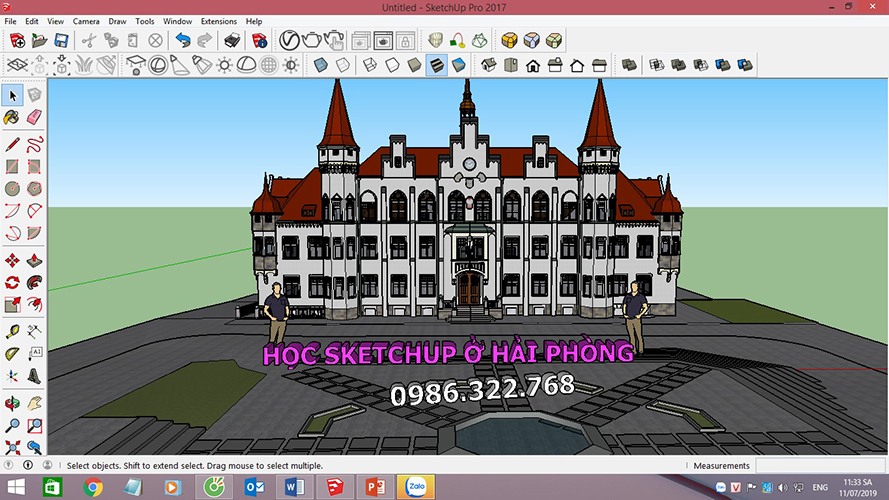Select the Make Component tool
This screenshot has width=889, height=500.
[x=34, y=95]
